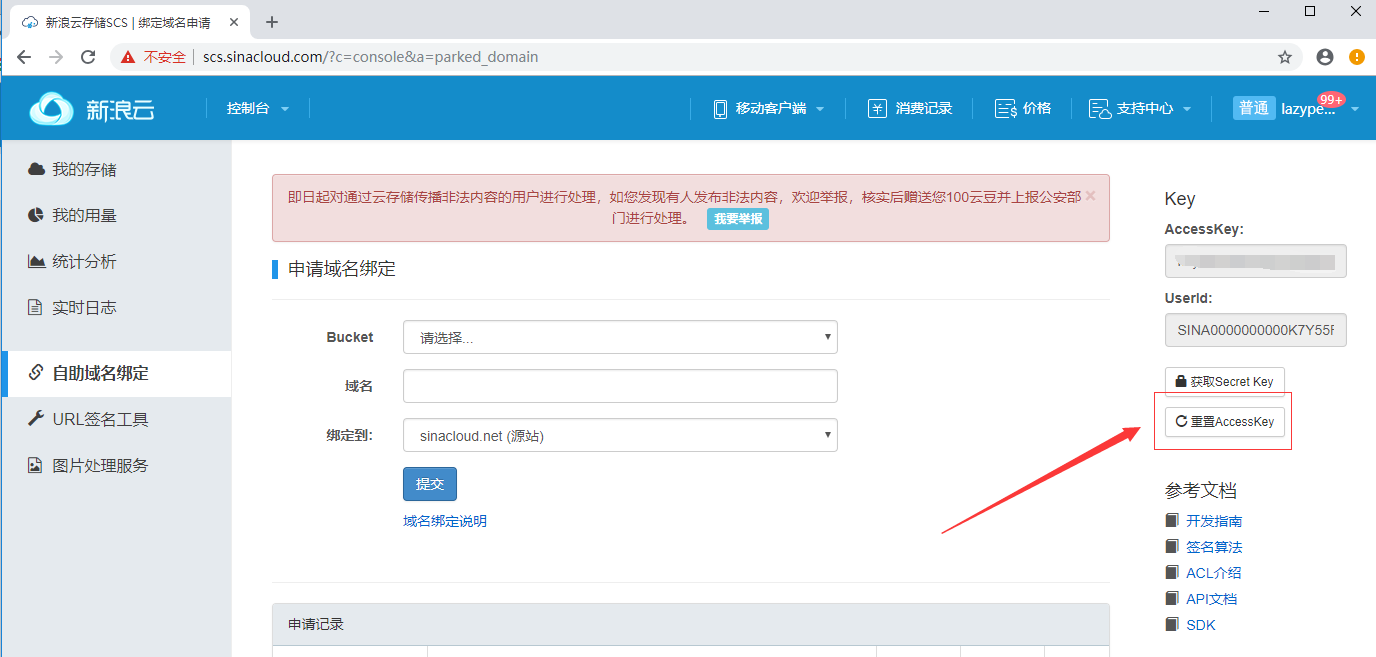1376x657 pixels.
Task: Expand the 支持中心 dropdown
Action: (x=1140, y=108)
